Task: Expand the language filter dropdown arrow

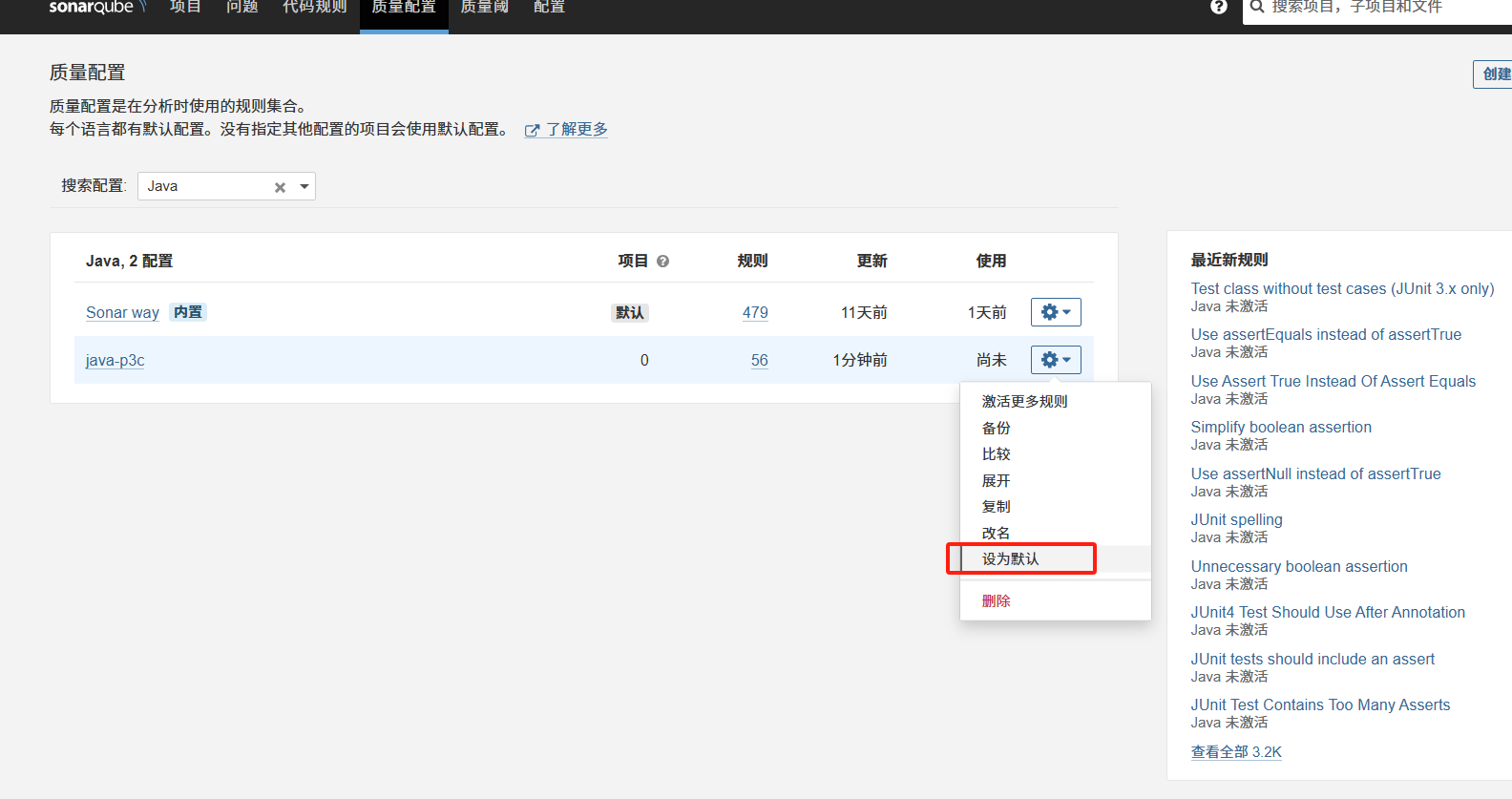Action: pyautogui.click(x=304, y=186)
